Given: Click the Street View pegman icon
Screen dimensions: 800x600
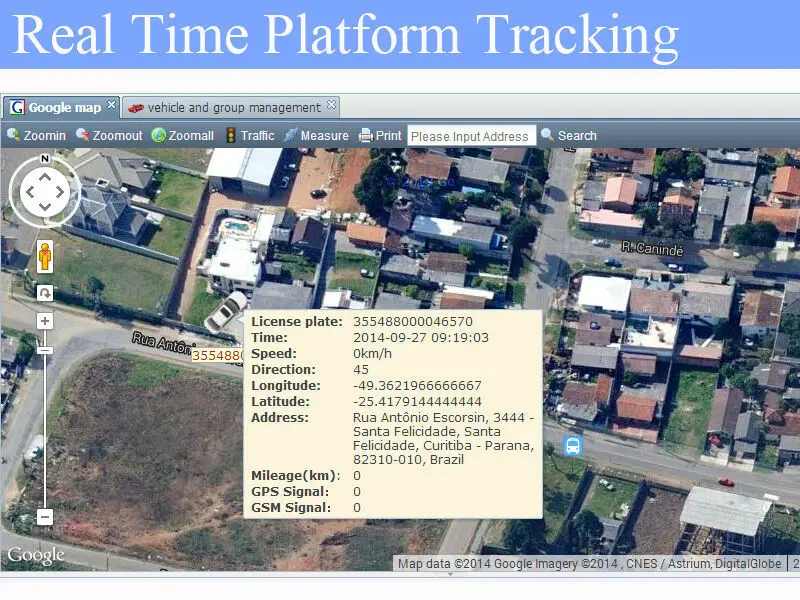Looking at the screenshot, I should click(x=45, y=258).
